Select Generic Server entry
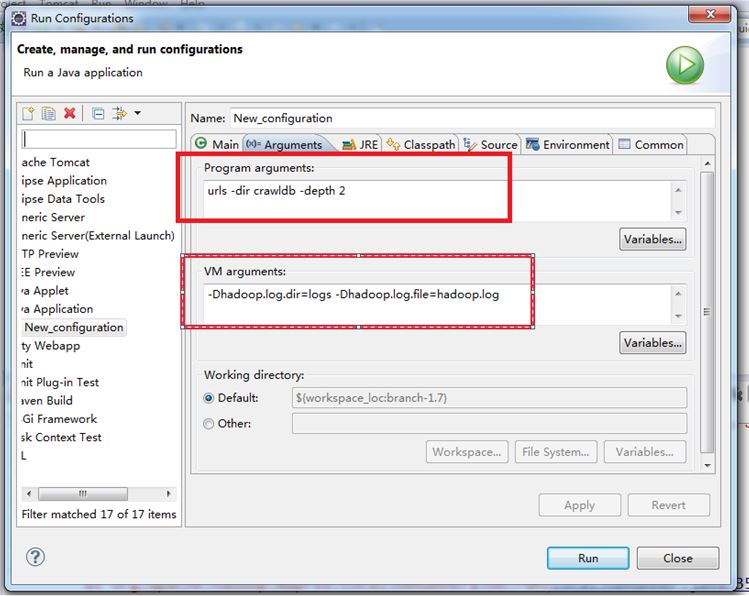The height and width of the screenshot is (596, 749). [54, 217]
